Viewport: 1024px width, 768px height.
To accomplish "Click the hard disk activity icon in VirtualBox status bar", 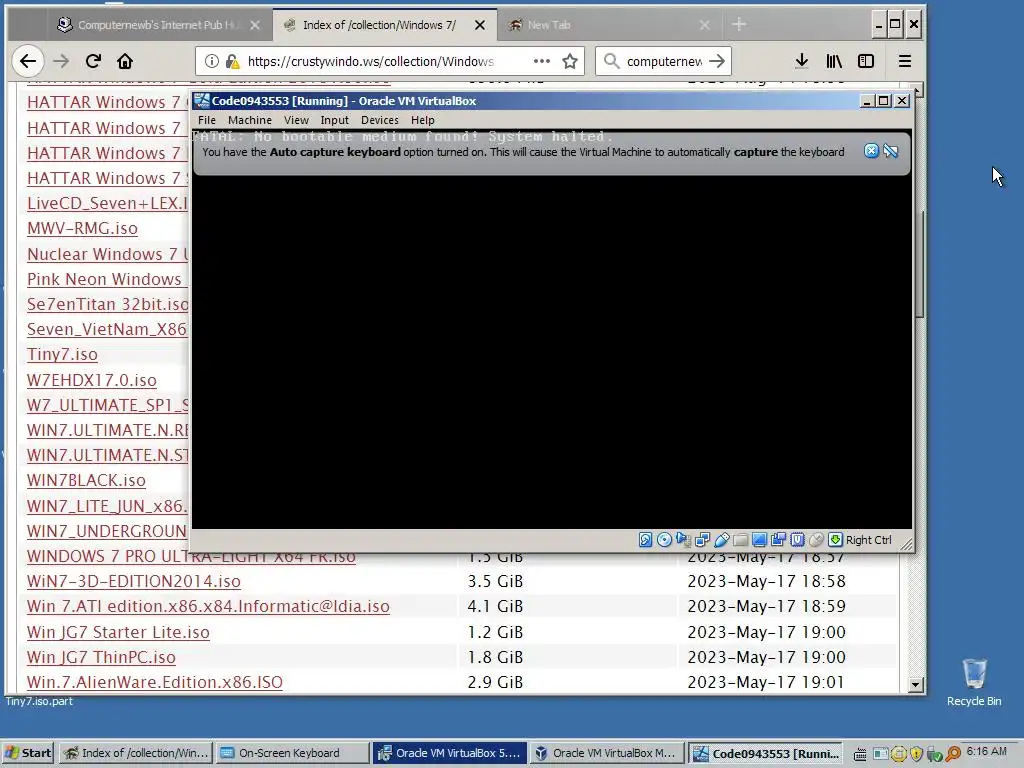I will tap(645, 539).
